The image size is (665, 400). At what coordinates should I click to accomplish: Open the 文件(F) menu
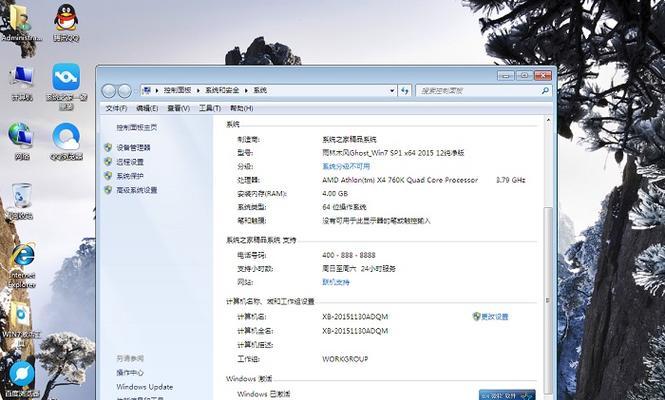[x=116, y=108]
